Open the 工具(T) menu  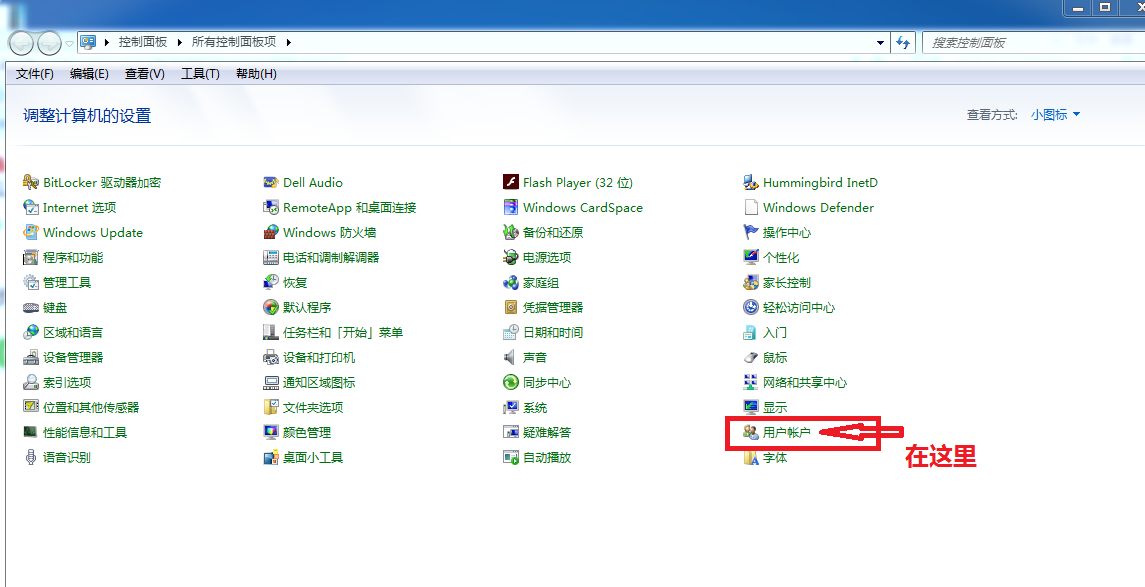tap(200, 74)
